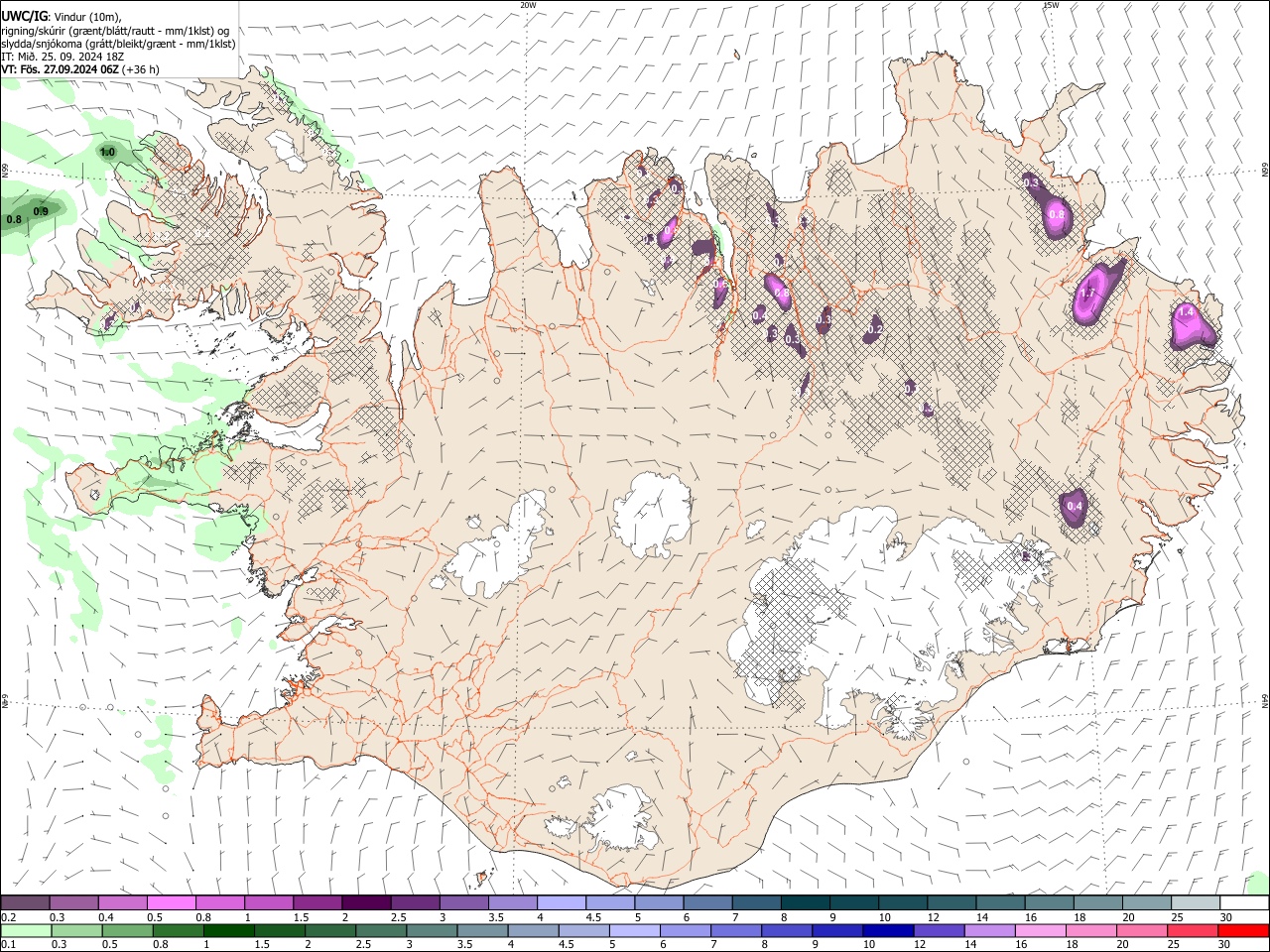Pick the bottom-row swatch starting at 2
The height and width of the screenshot is (952, 1270).
(330, 930)
